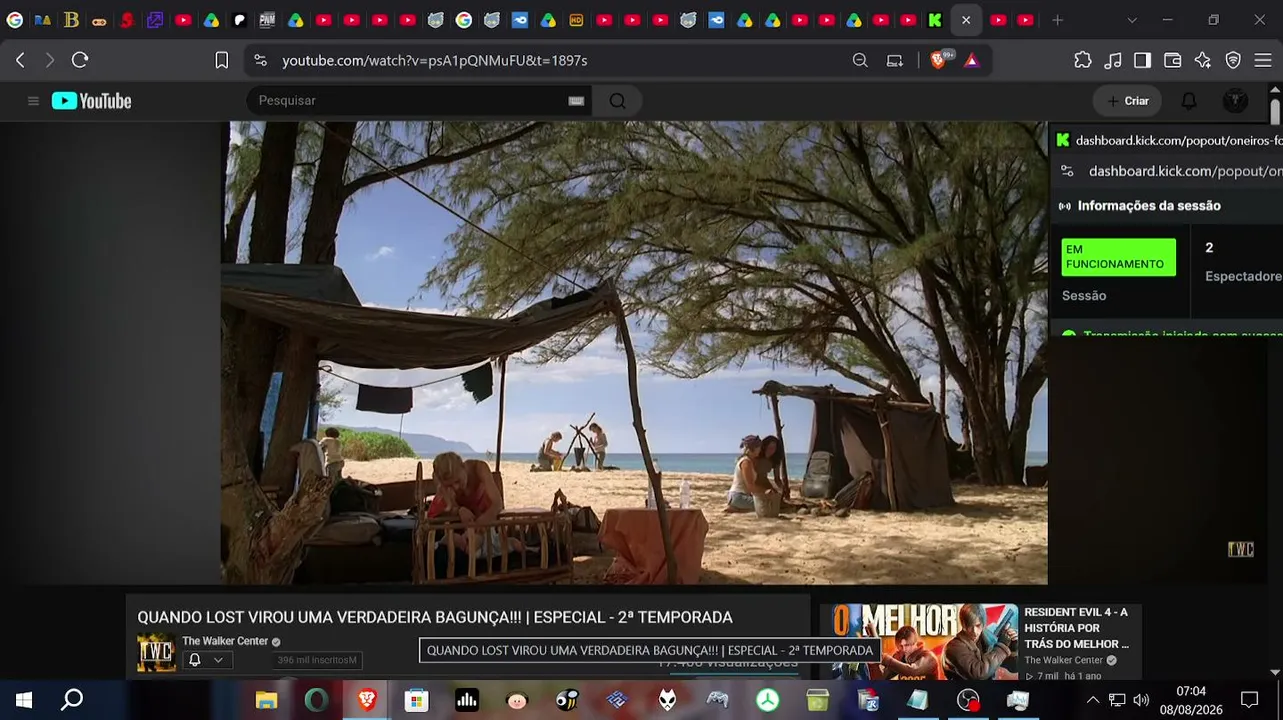1283x720 pixels.
Task: Open the Brave Wallet icon
Action: pyautogui.click(x=1173, y=60)
